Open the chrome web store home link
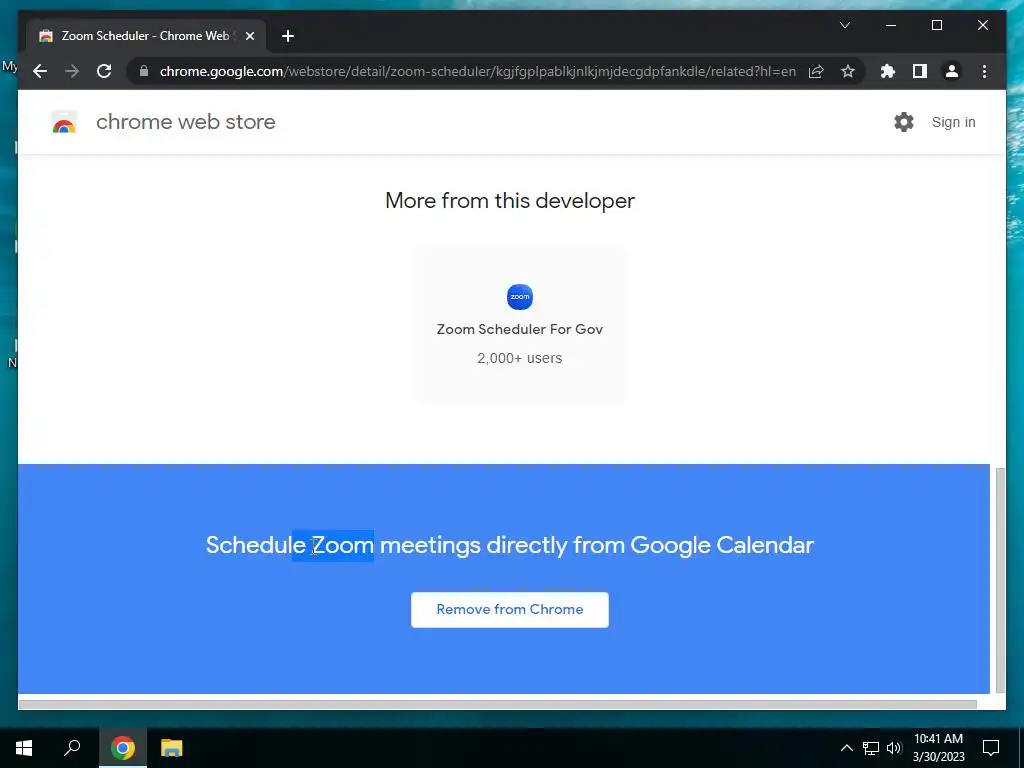Screen dimensions: 1024x768 (x=185, y=122)
